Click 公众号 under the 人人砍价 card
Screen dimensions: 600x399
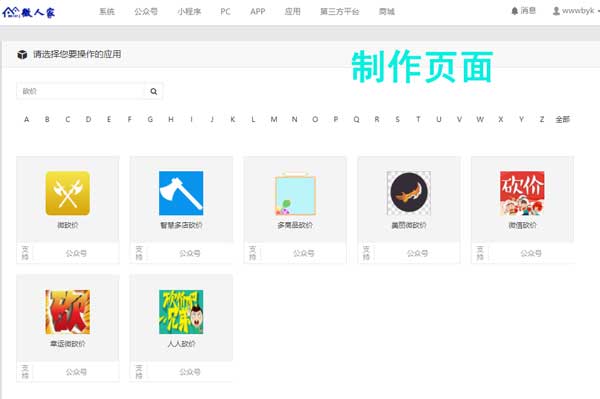pos(190,372)
